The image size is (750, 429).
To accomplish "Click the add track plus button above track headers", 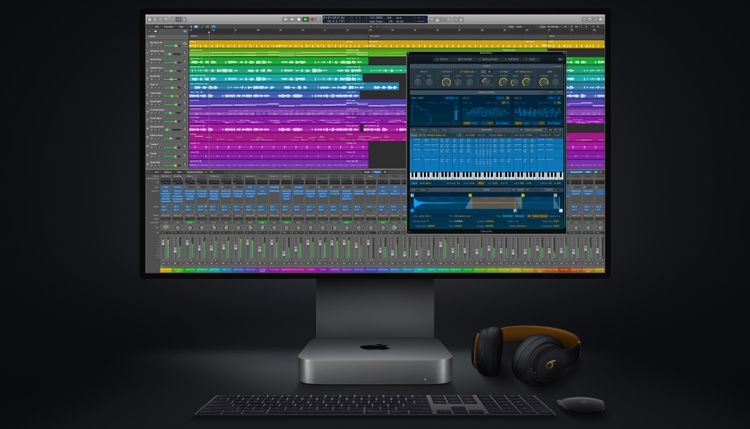I will point(150,32).
